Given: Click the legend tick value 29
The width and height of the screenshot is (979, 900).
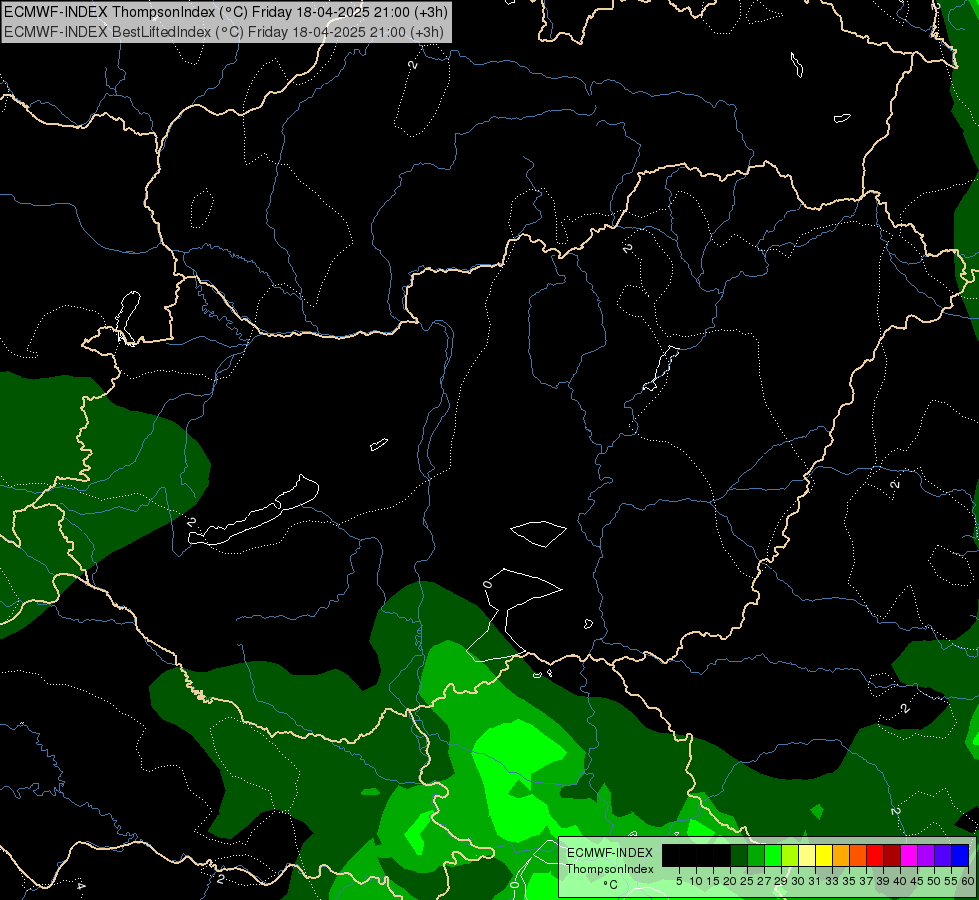Looking at the screenshot, I should (x=781, y=881).
